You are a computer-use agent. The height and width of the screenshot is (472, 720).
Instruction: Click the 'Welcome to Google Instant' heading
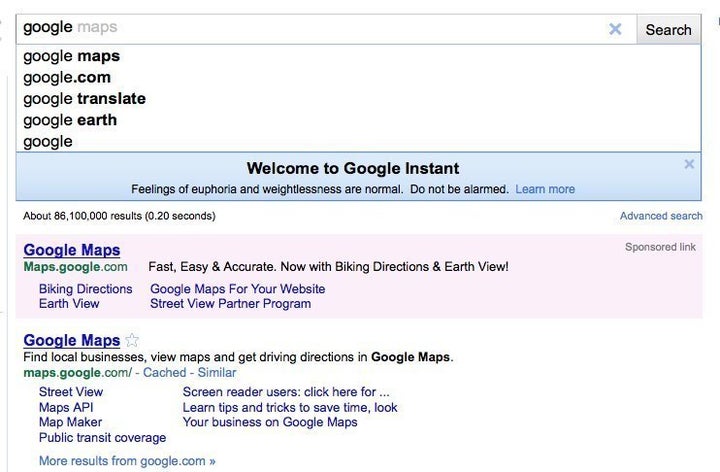point(353,168)
